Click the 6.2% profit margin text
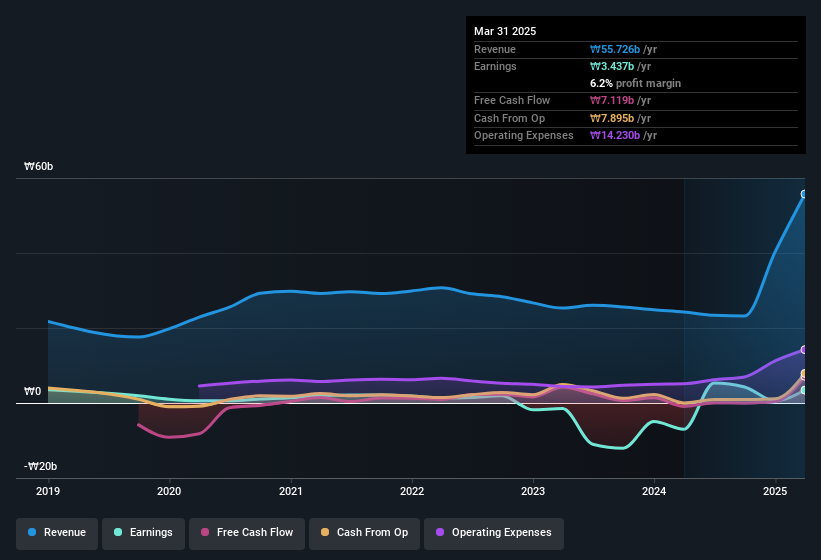Image resolution: width=821 pixels, height=560 pixels. (635, 83)
